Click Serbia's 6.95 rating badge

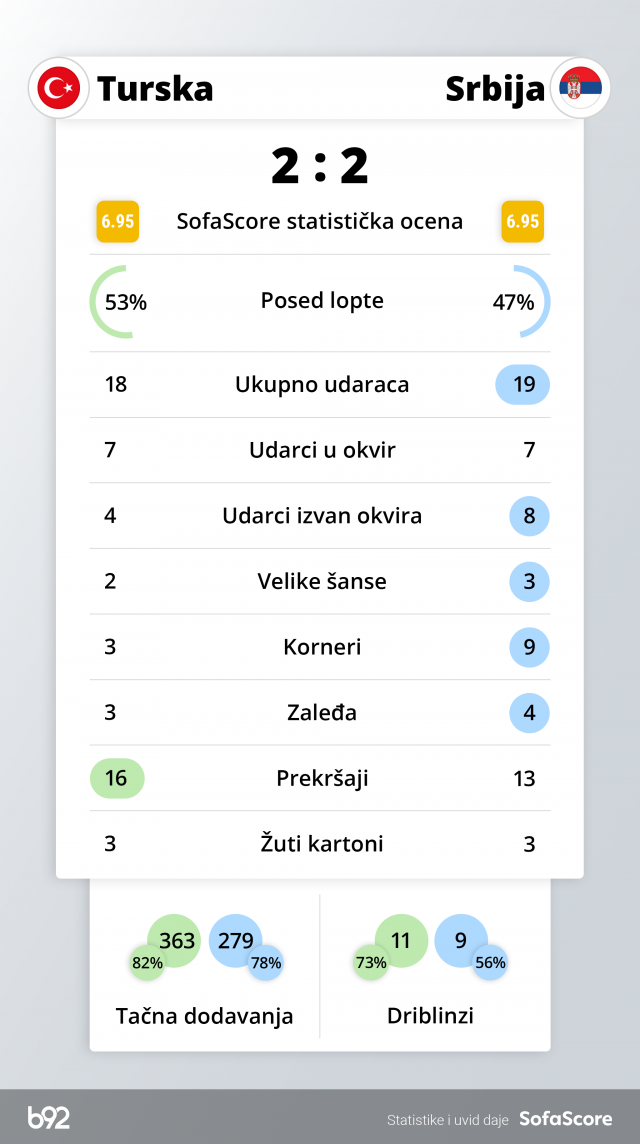(523, 221)
